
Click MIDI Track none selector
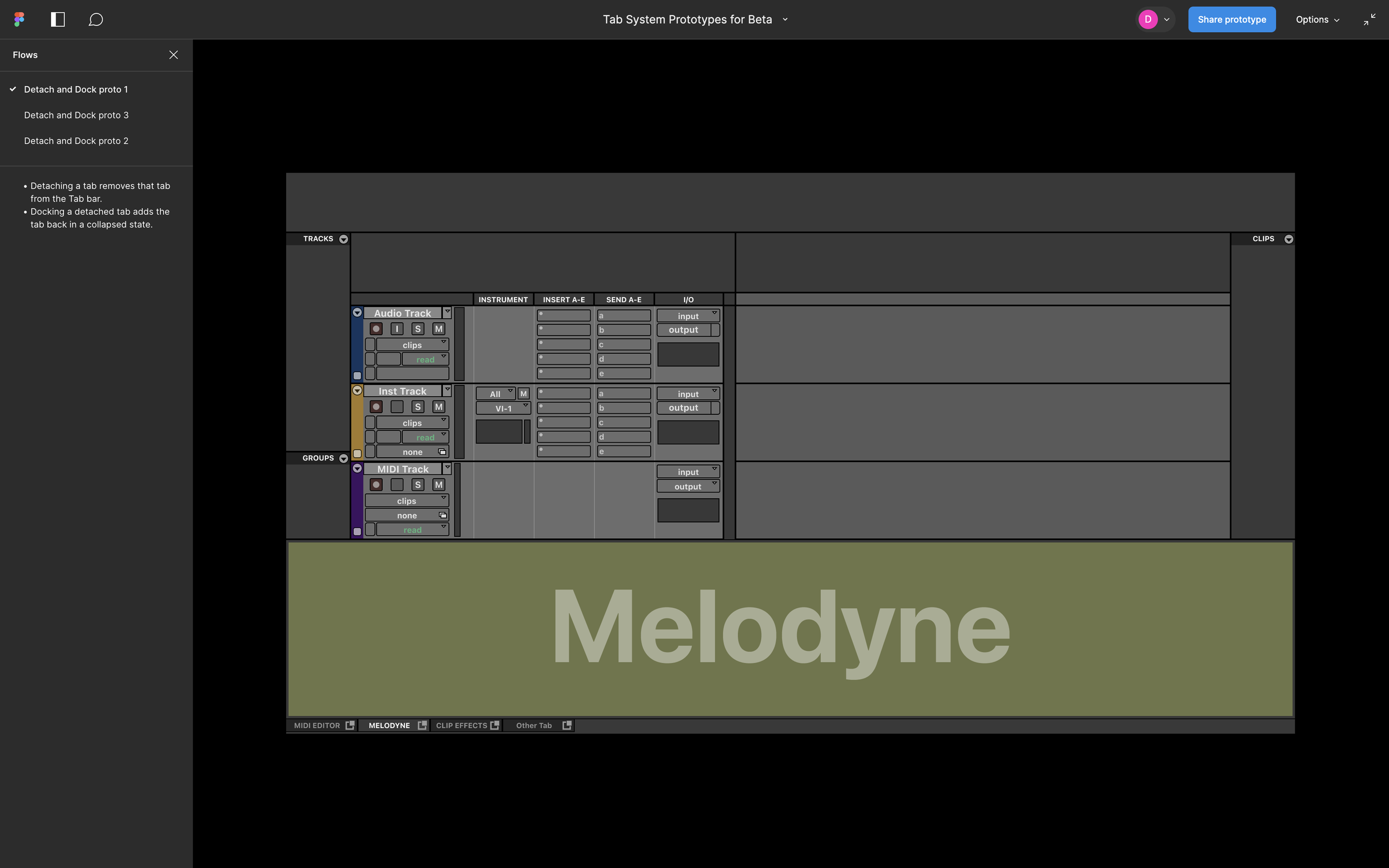[407, 515]
